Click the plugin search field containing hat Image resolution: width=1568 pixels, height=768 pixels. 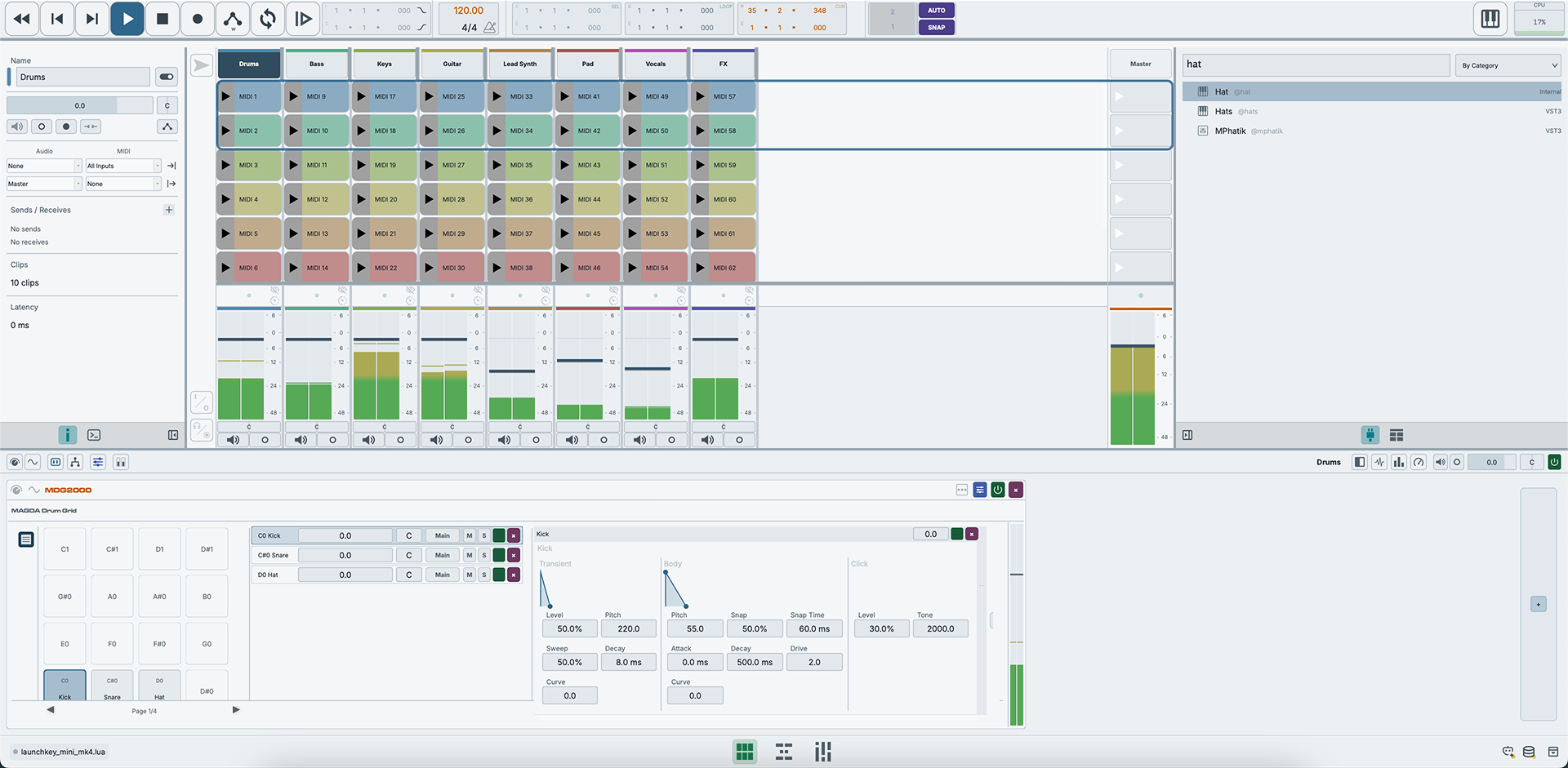[x=1316, y=64]
